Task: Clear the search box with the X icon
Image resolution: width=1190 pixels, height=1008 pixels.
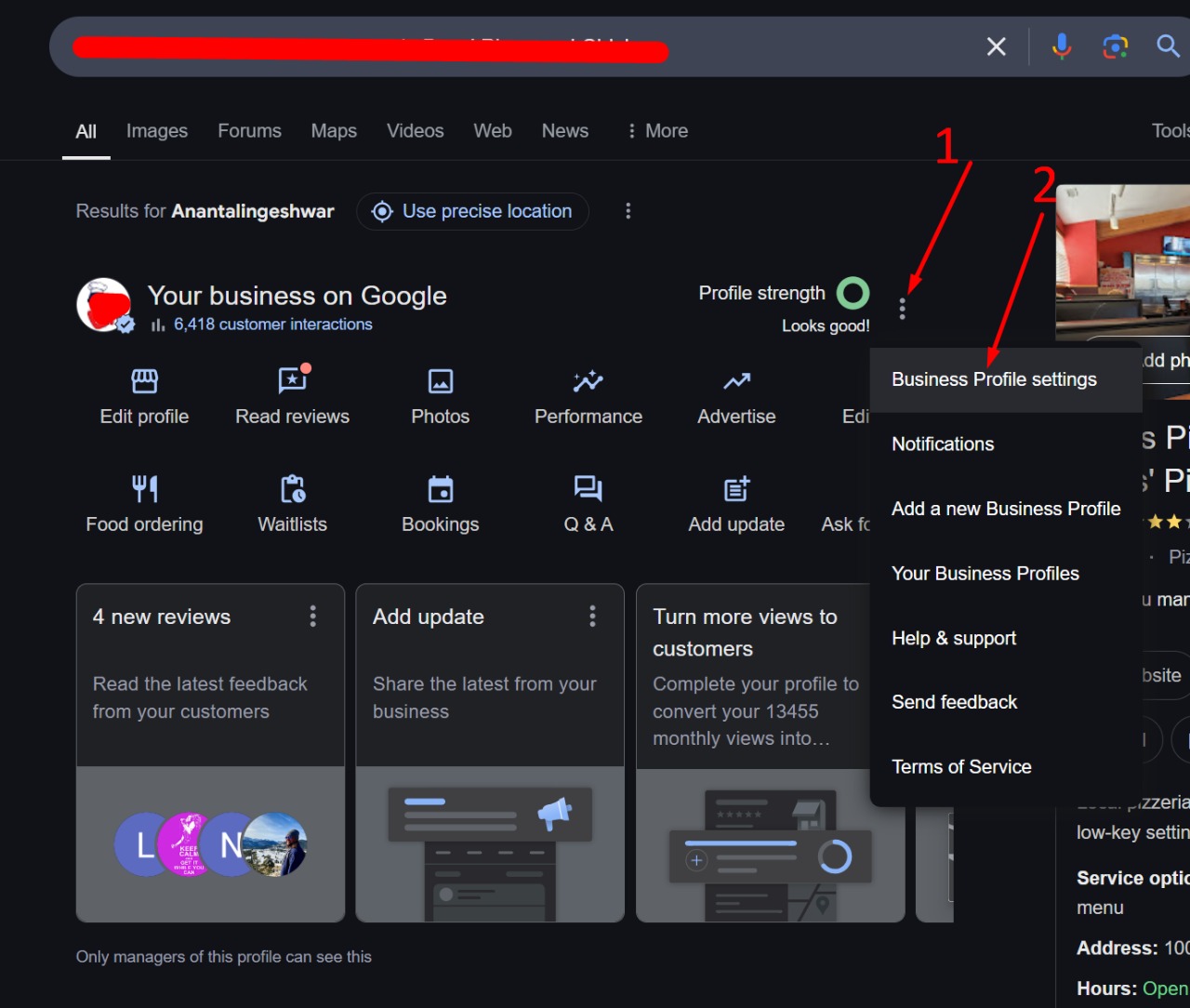Action: (996, 46)
